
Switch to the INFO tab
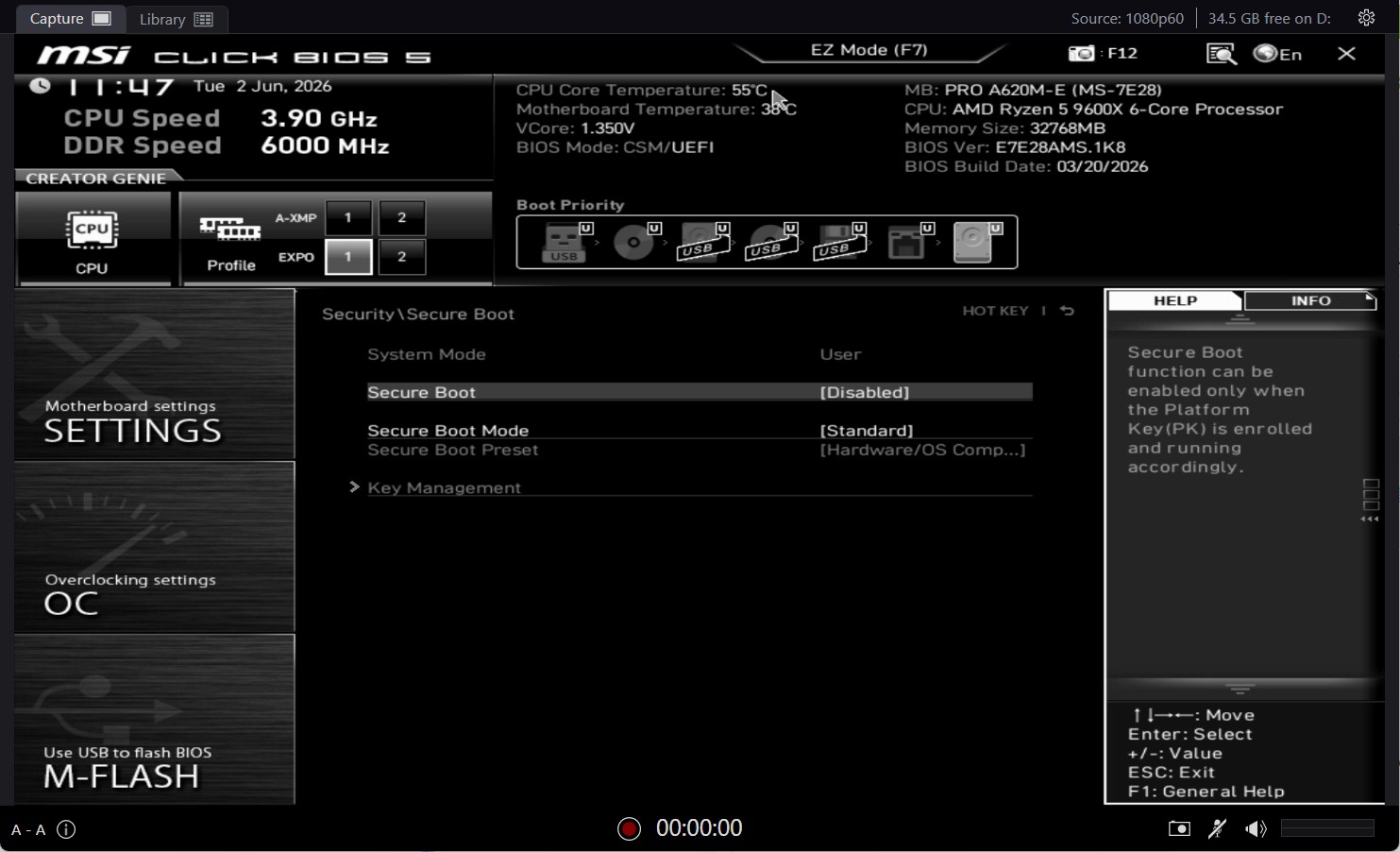click(1310, 300)
